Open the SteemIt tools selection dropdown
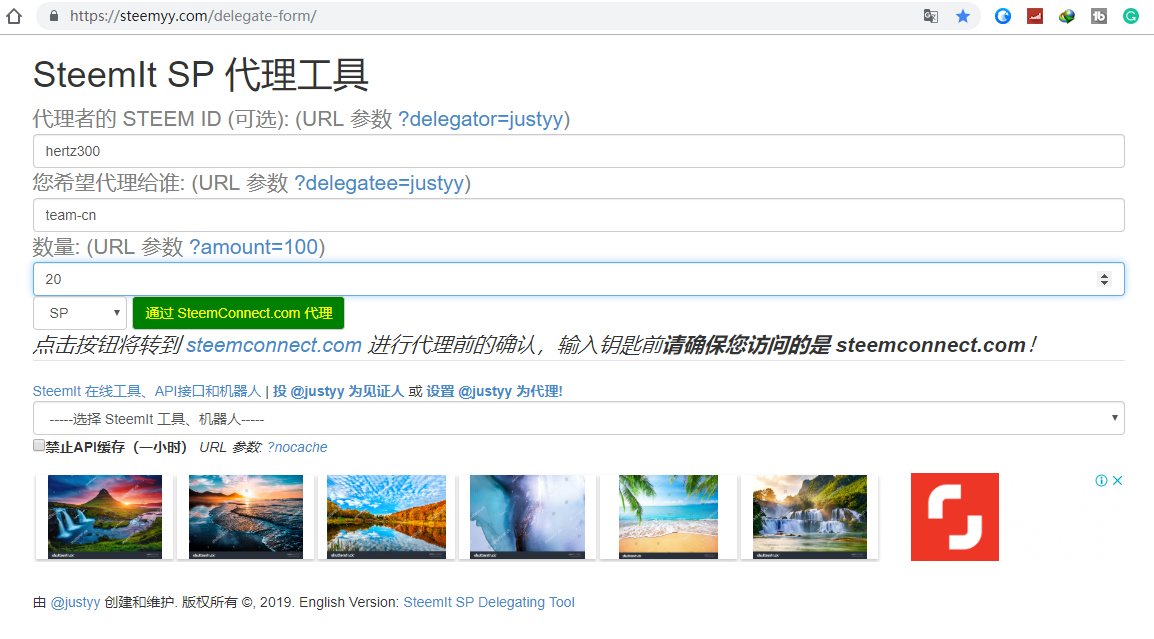Image resolution: width=1154 pixels, height=639 pixels. (578, 418)
